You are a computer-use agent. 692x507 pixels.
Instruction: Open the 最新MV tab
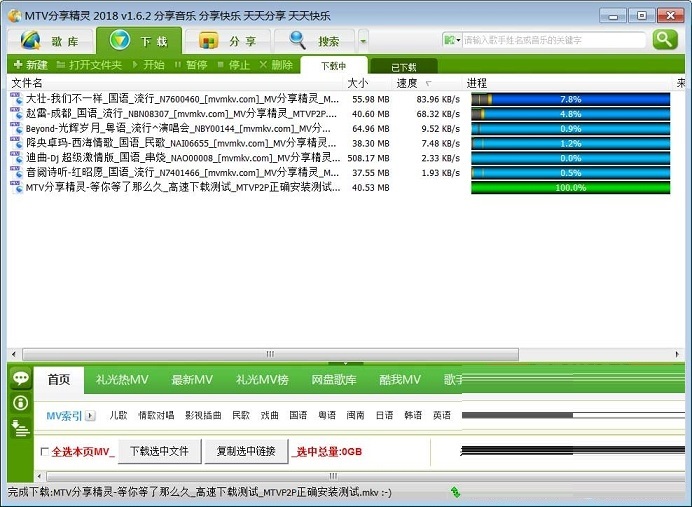pos(192,379)
